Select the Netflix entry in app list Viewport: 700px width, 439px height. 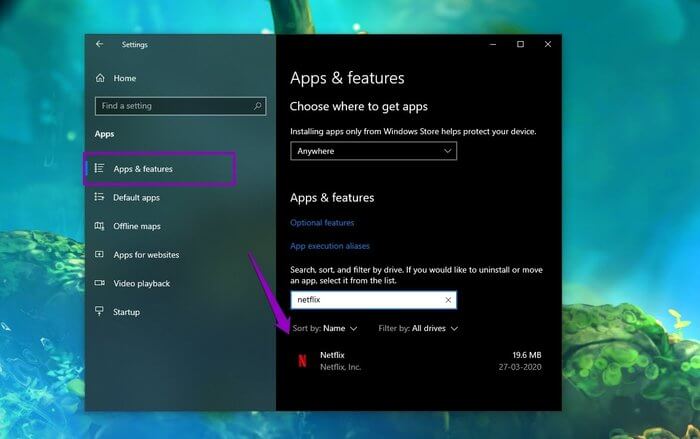420,360
